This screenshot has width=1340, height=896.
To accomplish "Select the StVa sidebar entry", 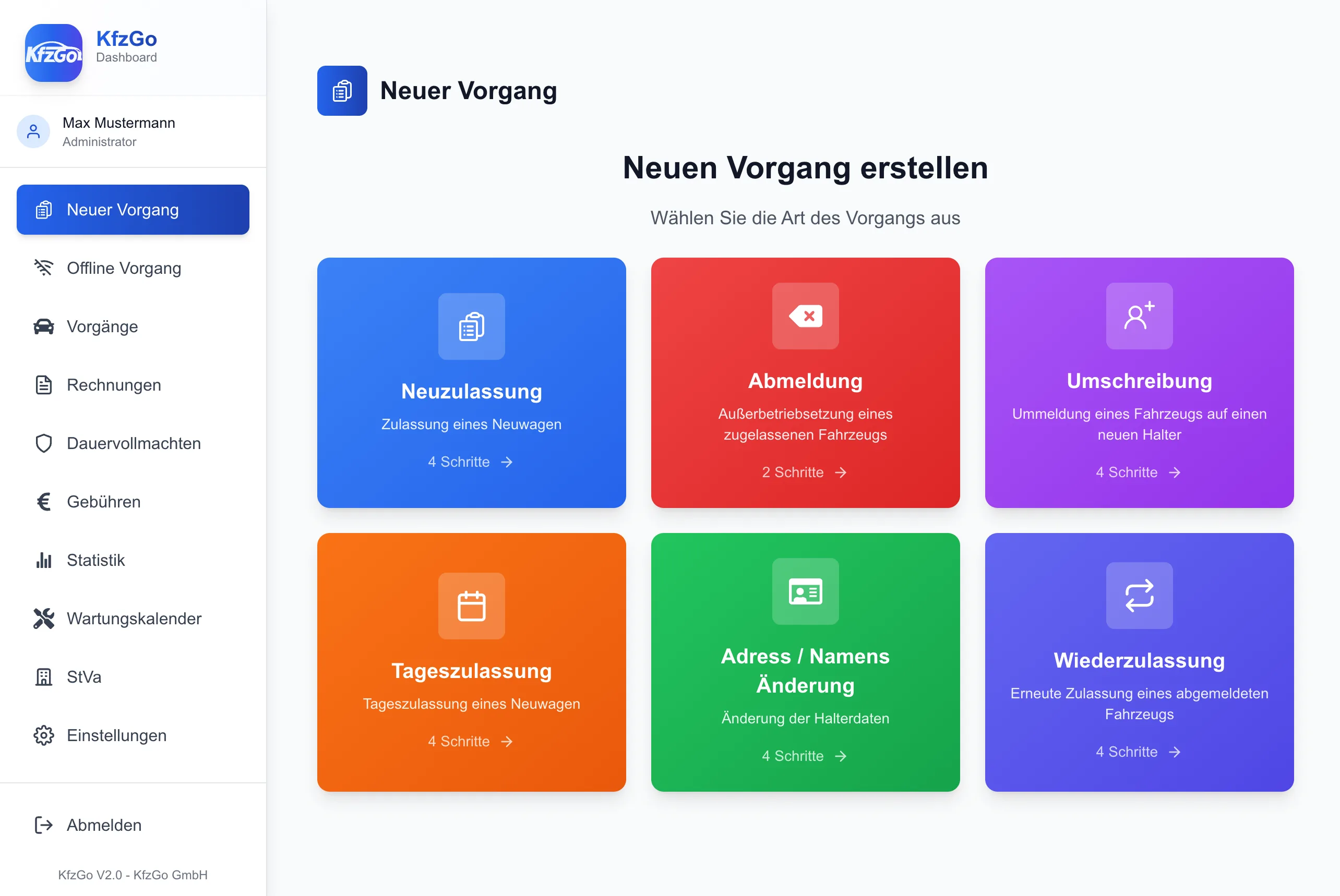I will pos(83,676).
